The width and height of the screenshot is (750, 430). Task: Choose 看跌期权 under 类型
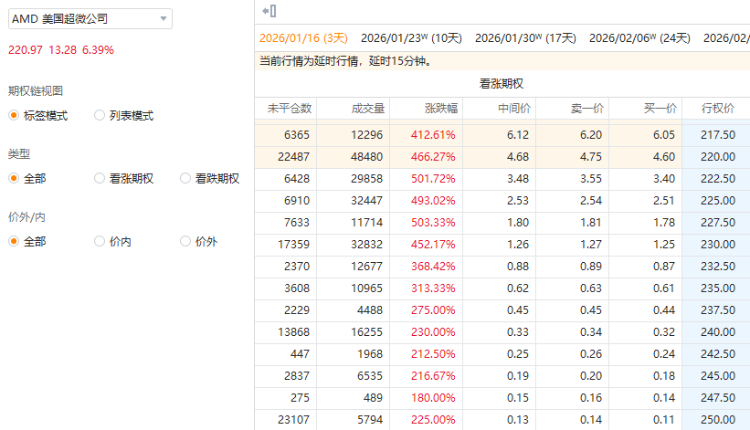click(x=186, y=178)
